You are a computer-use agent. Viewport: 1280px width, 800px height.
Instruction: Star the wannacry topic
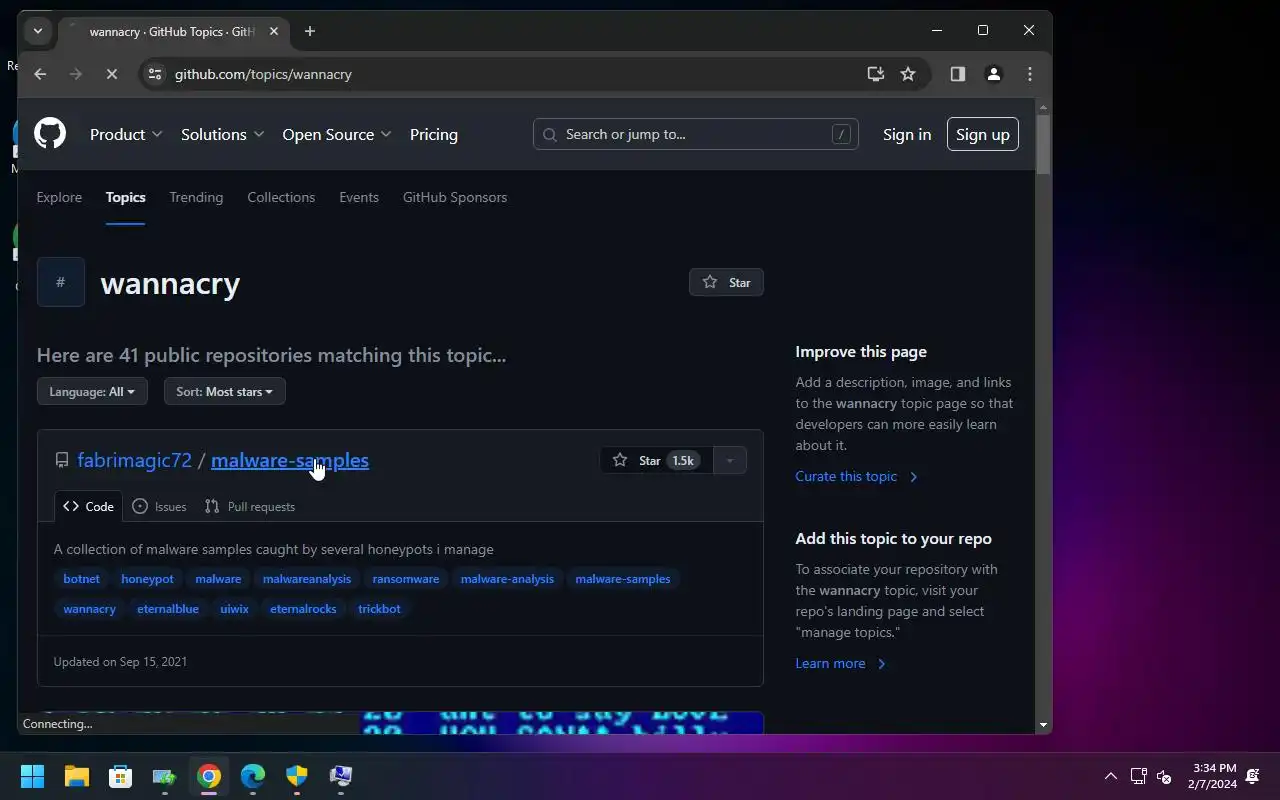(x=726, y=282)
